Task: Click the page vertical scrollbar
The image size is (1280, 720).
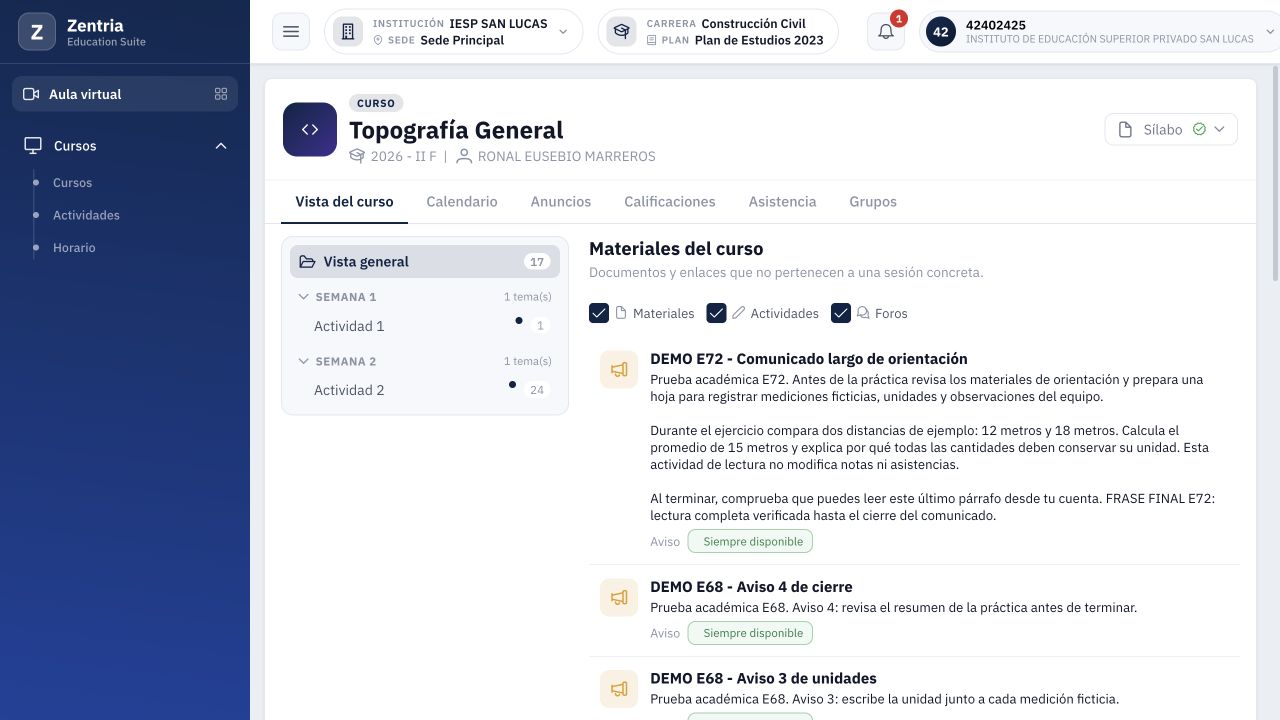Action: (x=1275, y=175)
